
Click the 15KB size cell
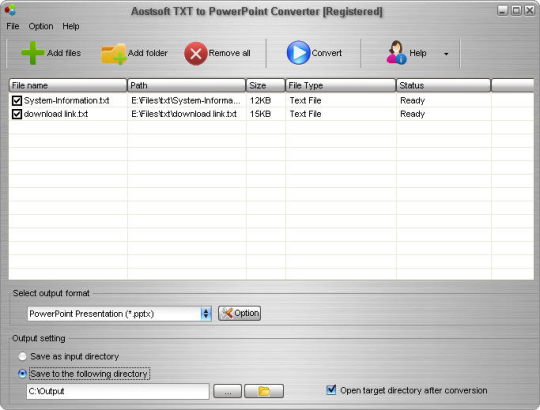[x=260, y=114]
